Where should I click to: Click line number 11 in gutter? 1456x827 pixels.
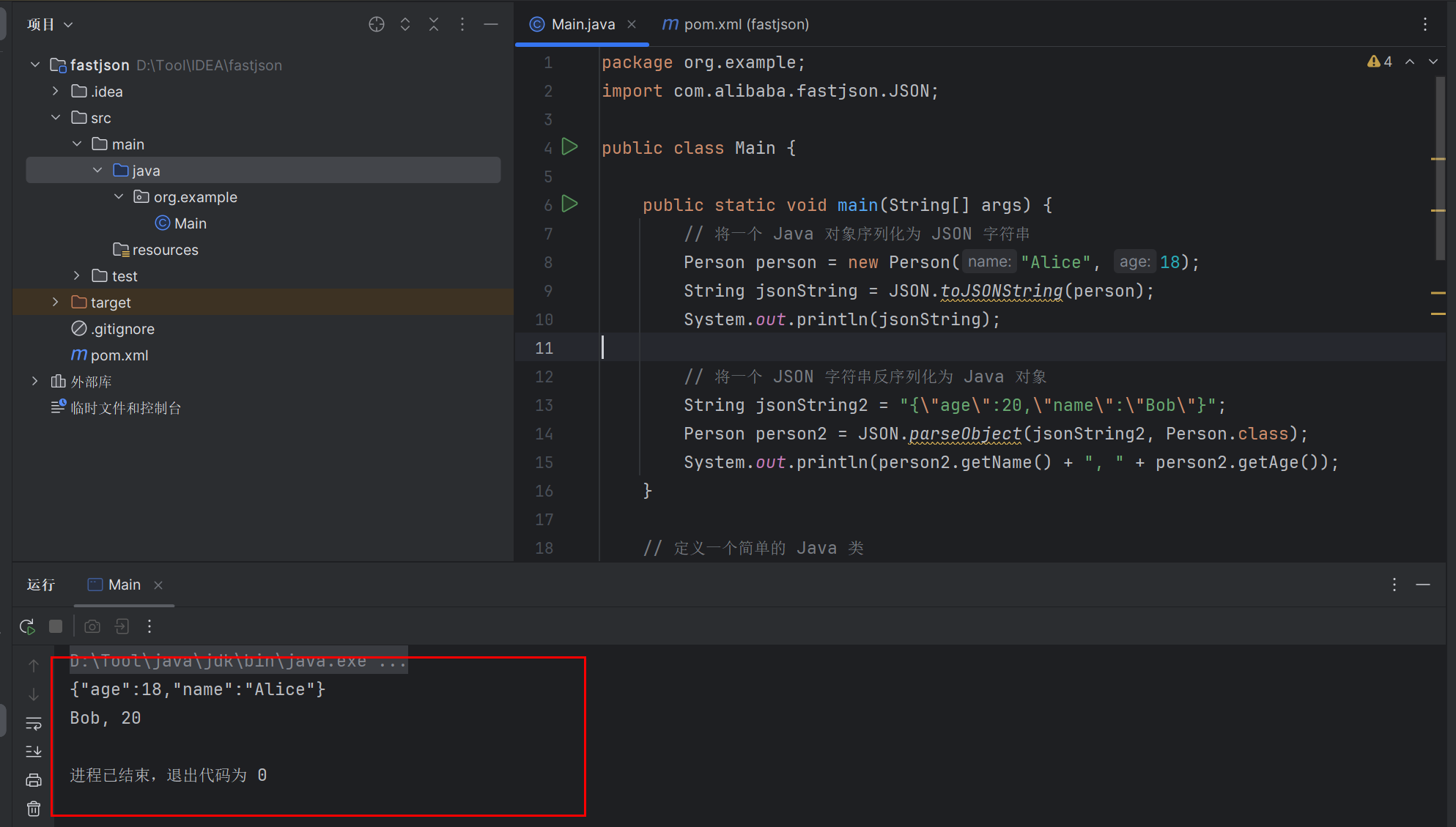pyautogui.click(x=544, y=348)
